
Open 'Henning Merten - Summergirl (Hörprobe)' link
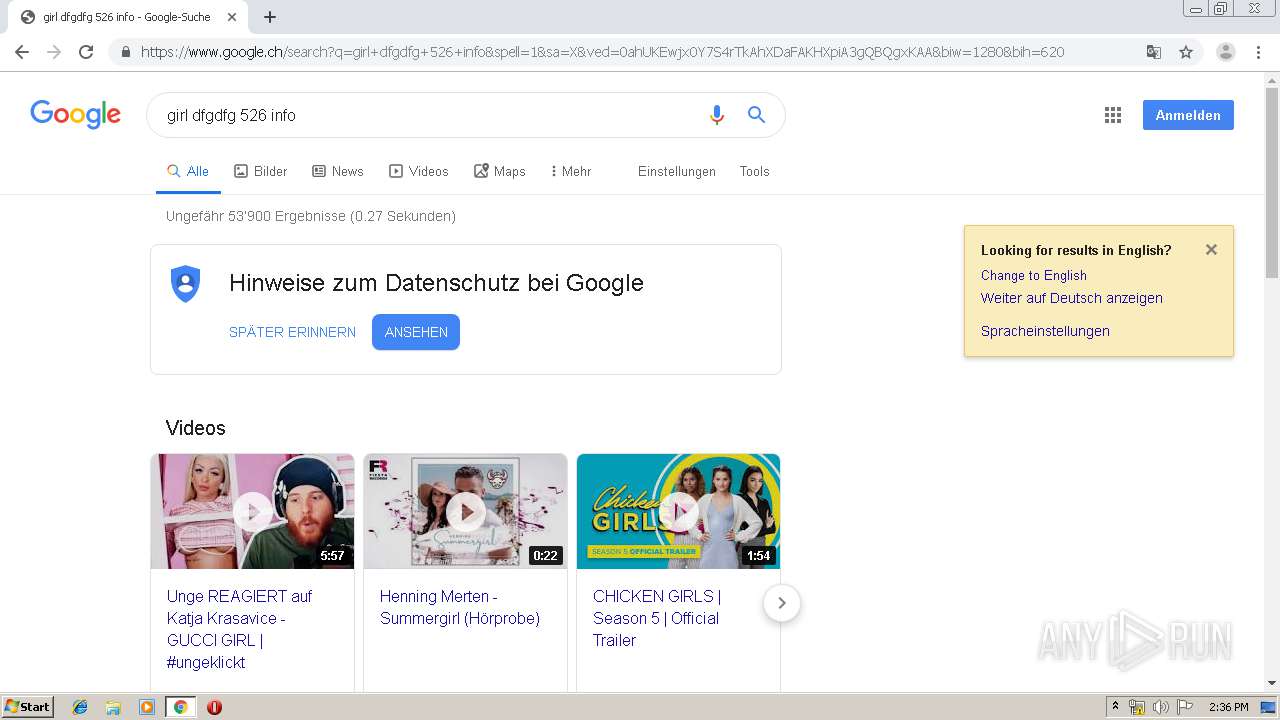pyautogui.click(x=460, y=607)
